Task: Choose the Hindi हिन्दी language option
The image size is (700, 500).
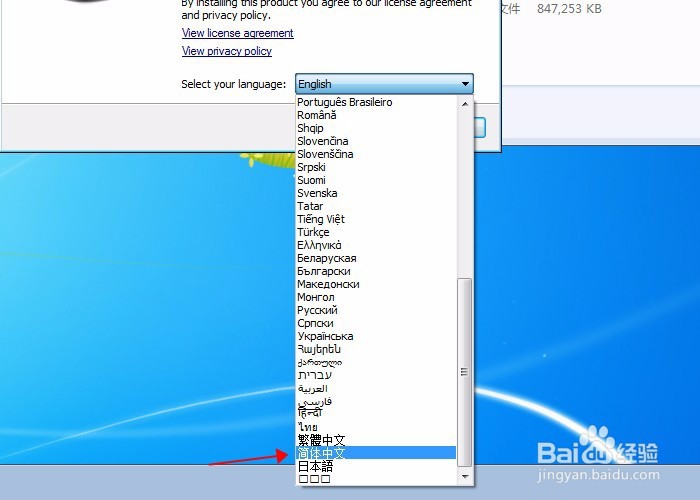Action: [x=376, y=414]
